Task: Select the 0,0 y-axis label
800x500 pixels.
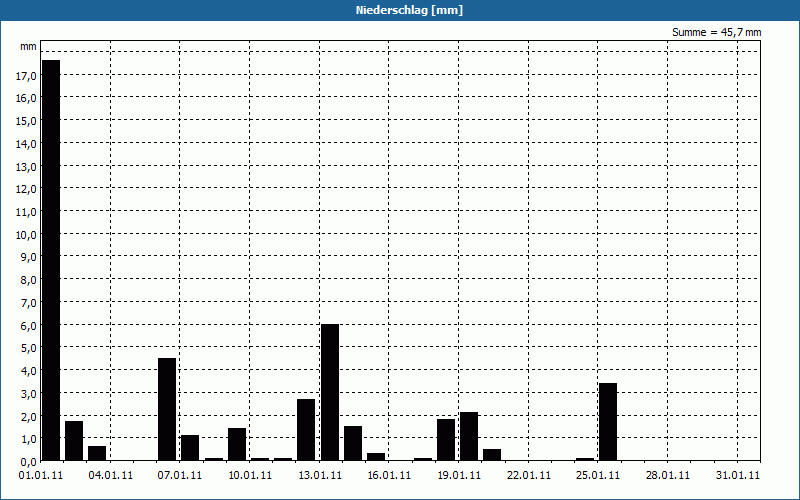Action: click(x=28, y=462)
